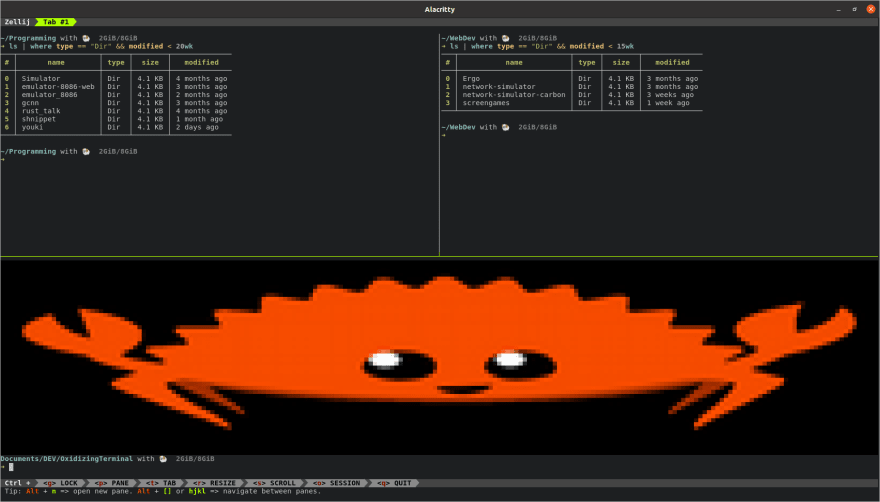Click the '15wk' command text in WebDev pane
880x502 pixels.
click(x=625, y=46)
